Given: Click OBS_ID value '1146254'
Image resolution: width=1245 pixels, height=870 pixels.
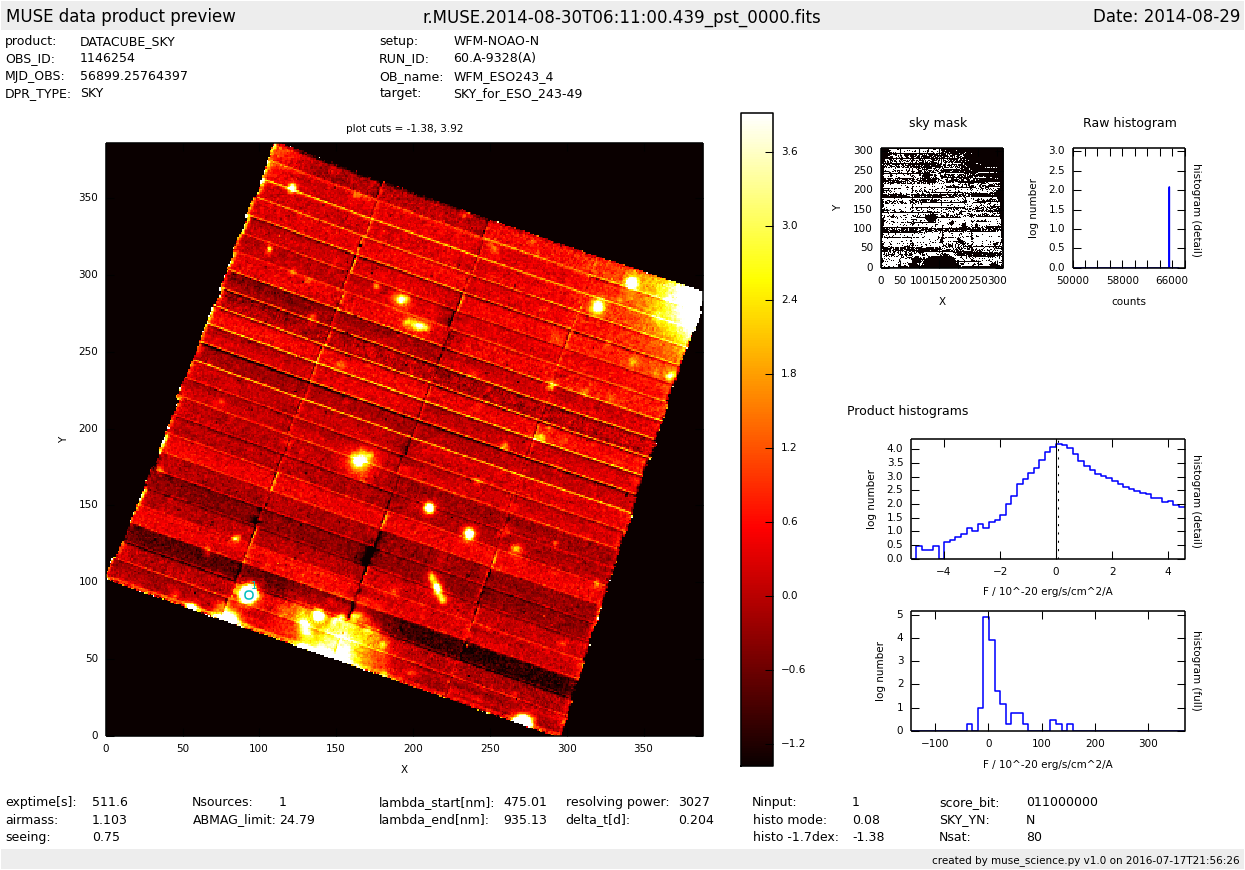Looking at the screenshot, I should tap(107, 59).
